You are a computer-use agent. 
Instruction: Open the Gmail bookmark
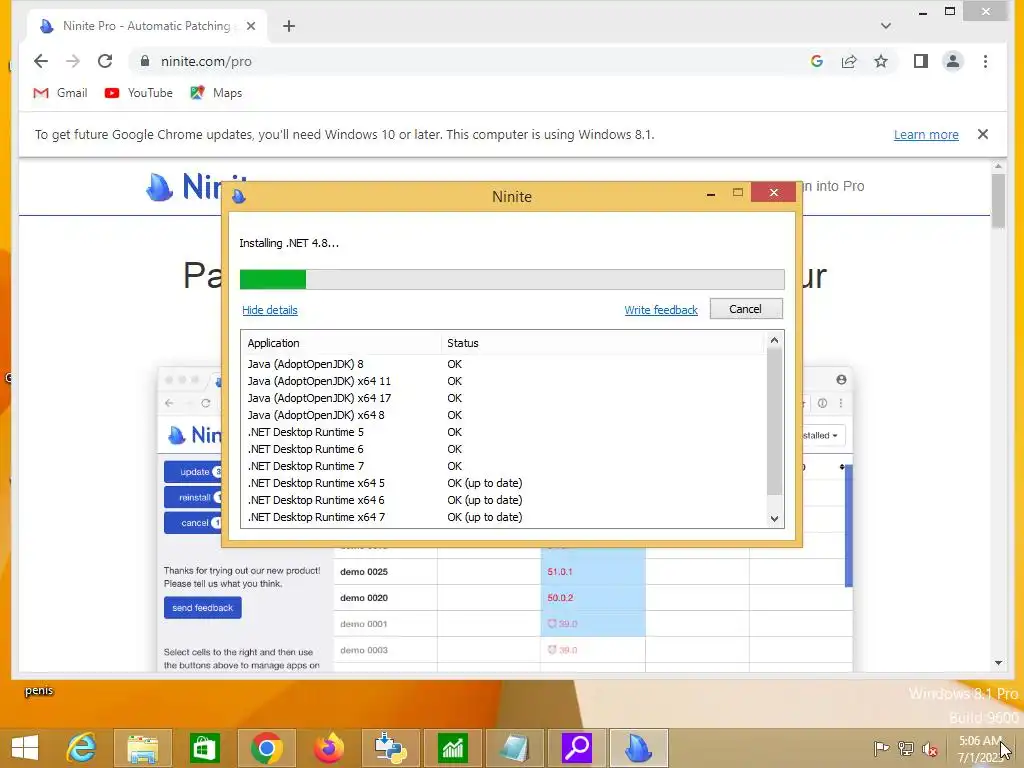(60, 93)
